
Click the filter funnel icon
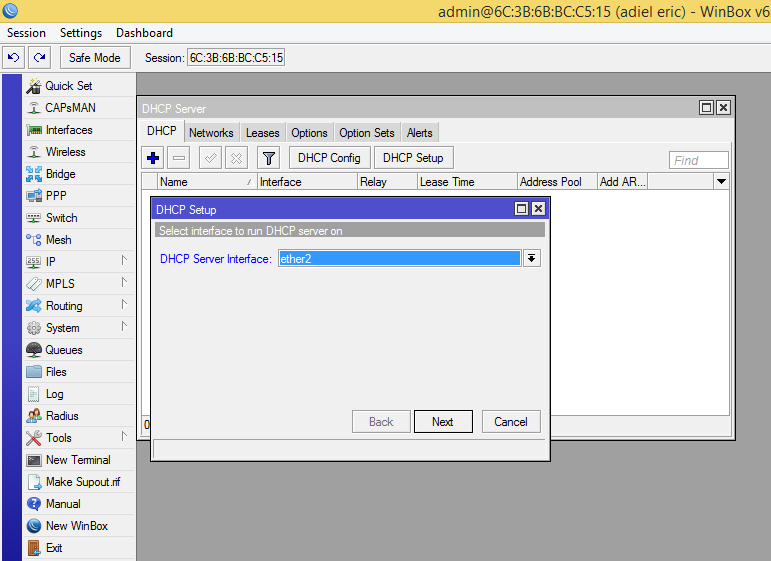point(268,158)
